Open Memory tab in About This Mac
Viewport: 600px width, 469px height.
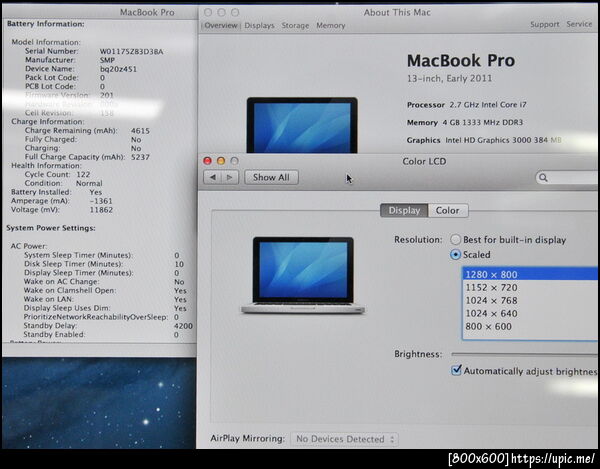[x=331, y=26]
